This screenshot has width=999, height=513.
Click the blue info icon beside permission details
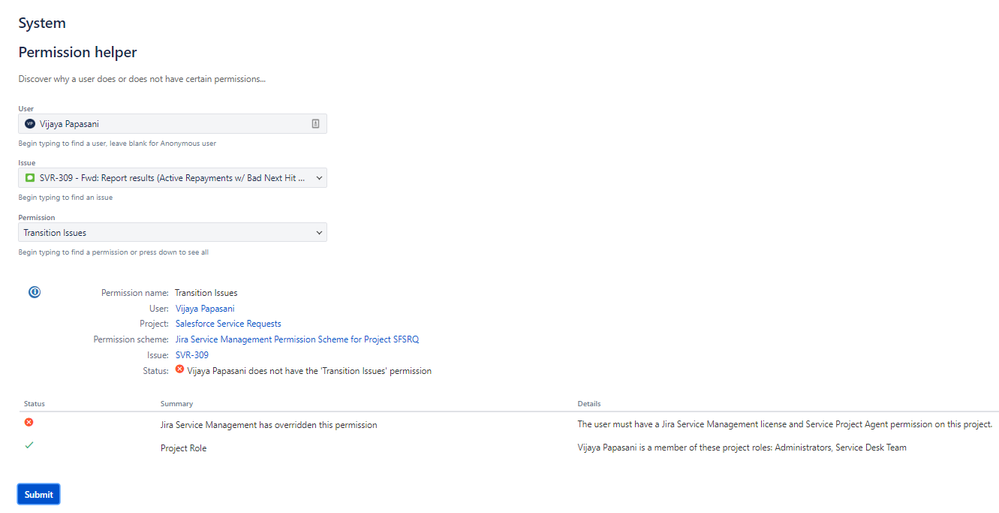coord(34,292)
